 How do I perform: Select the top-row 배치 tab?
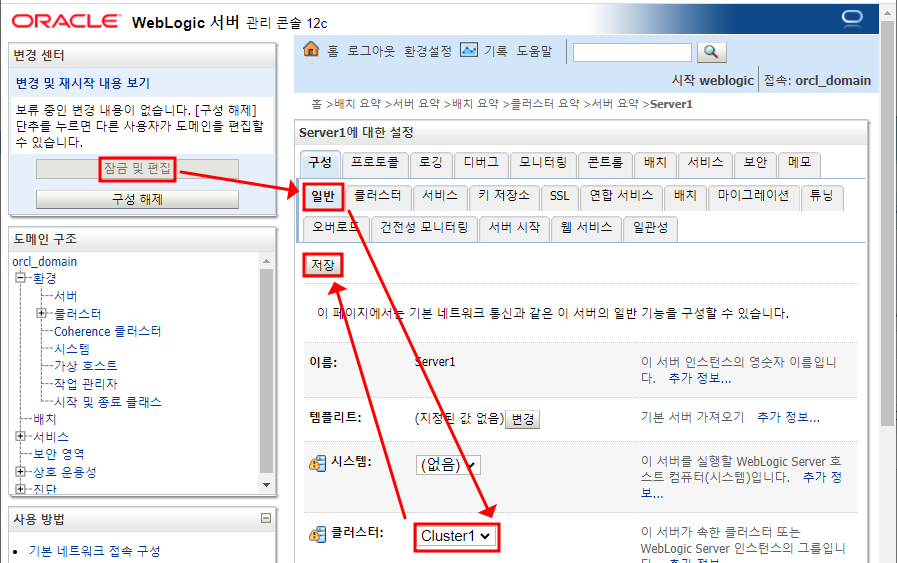(656, 164)
